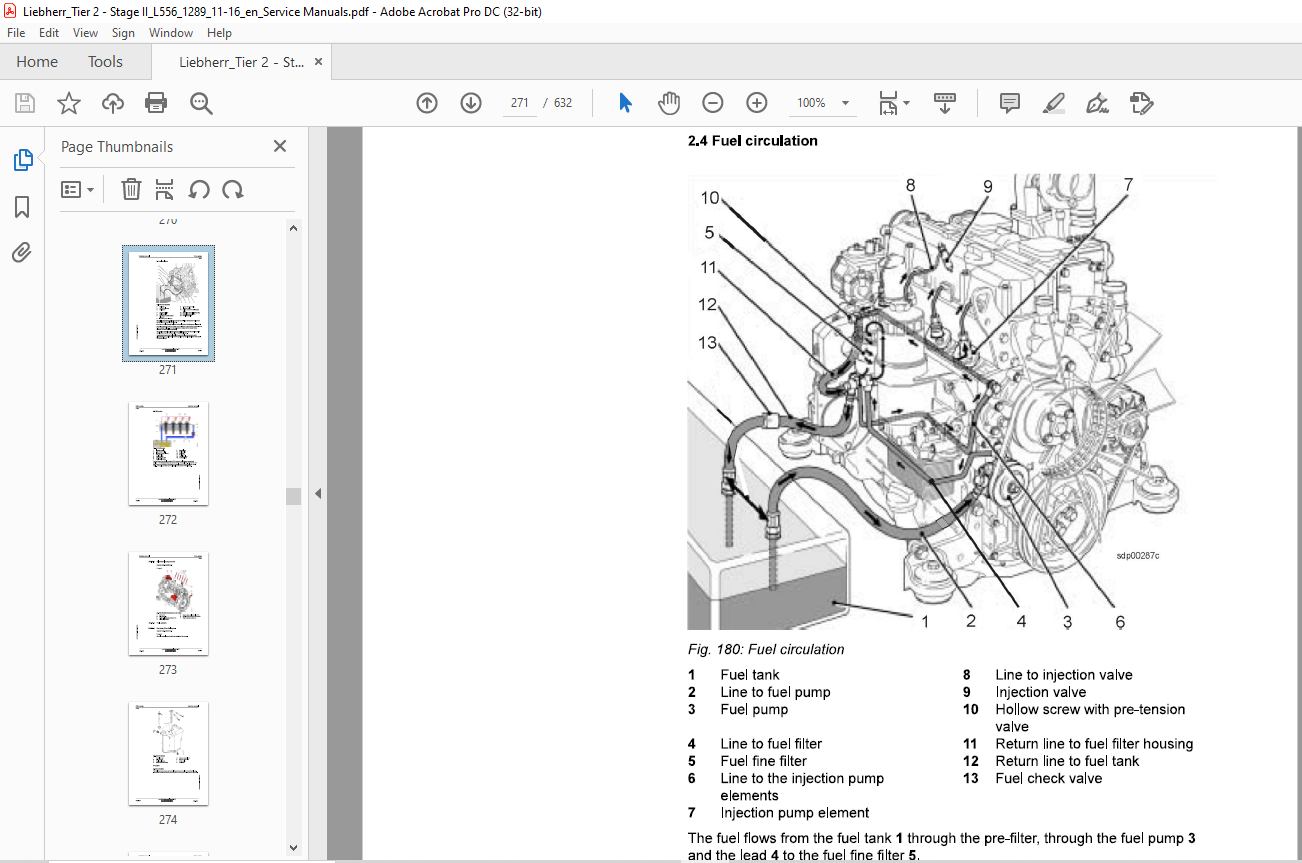This screenshot has height=863, width=1302.
Task: Print the document with the printer icon
Action: 156,103
